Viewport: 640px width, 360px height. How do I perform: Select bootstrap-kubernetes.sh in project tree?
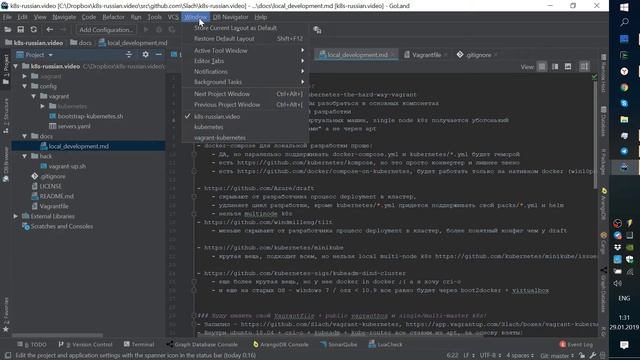pos(90,116)
